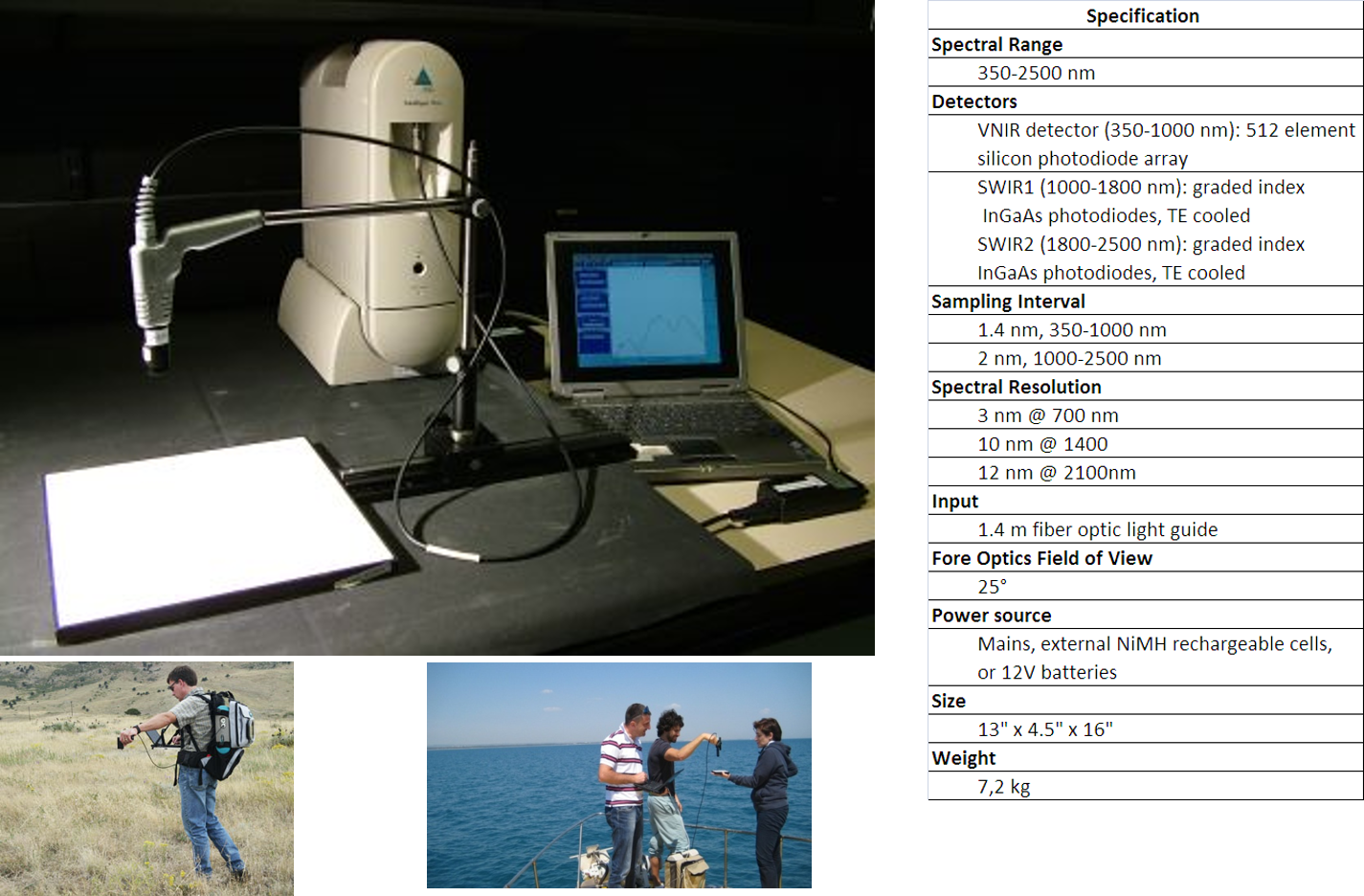Click the 7,2 kg weight value
Image resolution: width=1364 pixels, height=896 pixels.
tap(1003, 787)
